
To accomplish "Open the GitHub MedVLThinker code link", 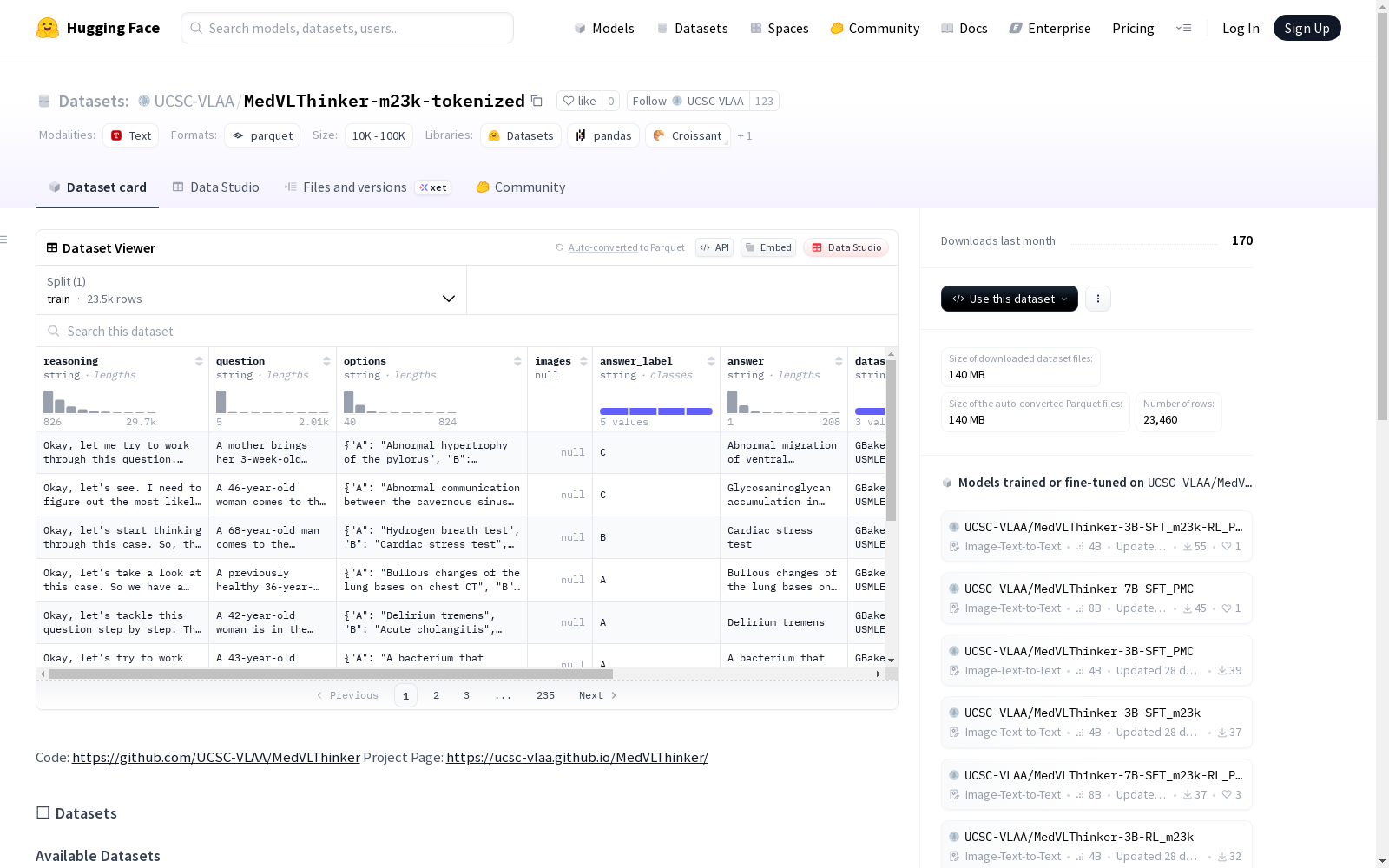I will 216,757.
